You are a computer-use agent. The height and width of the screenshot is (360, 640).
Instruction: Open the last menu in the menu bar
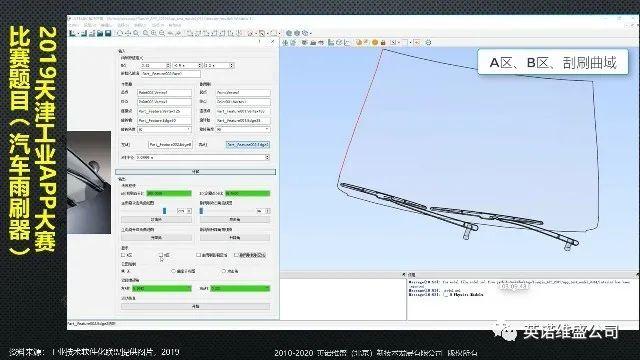point(174,25)
